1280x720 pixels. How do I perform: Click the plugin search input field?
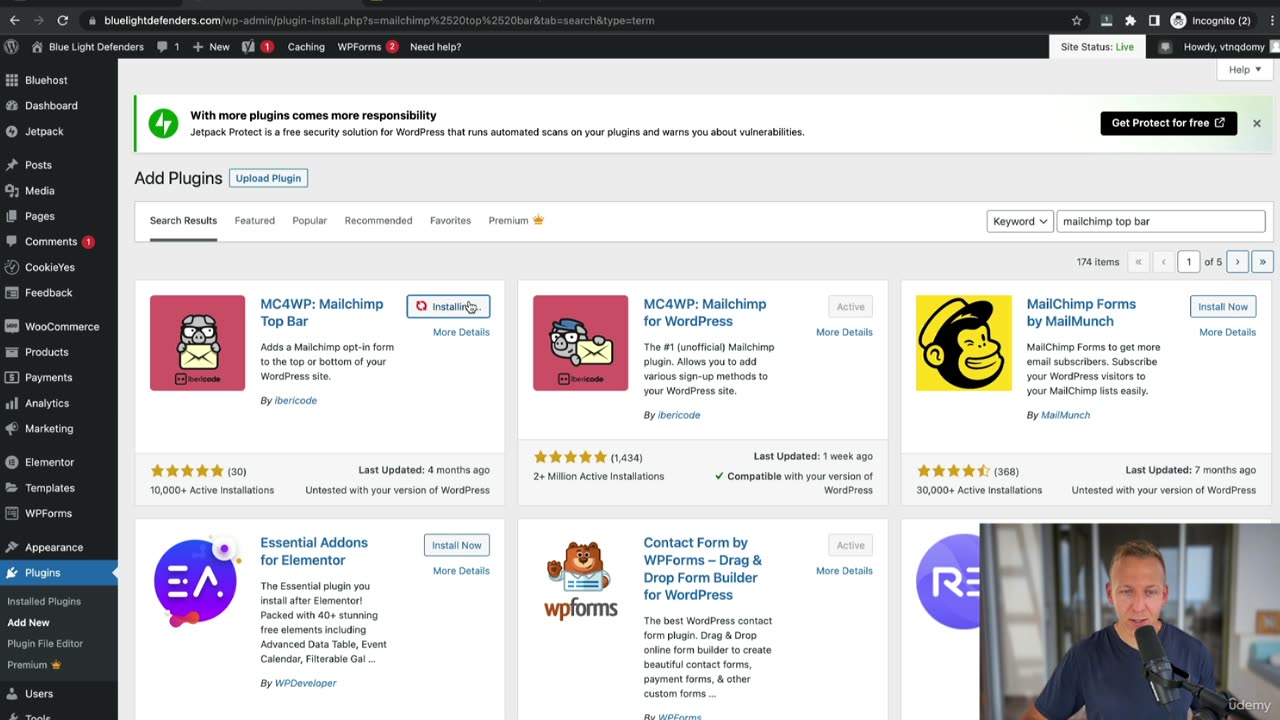[1161, 221]
